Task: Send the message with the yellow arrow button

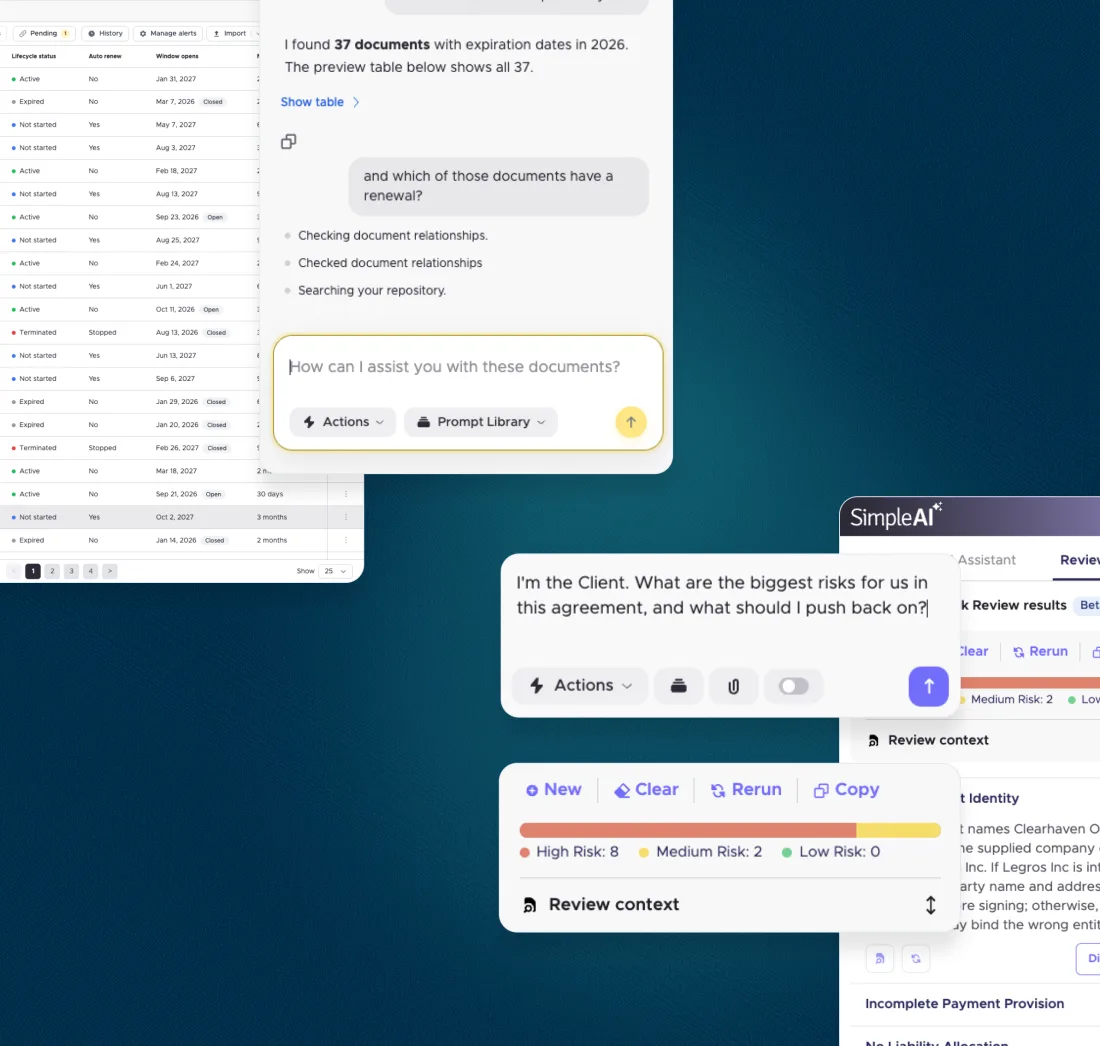Action: (x=631, y=422)
